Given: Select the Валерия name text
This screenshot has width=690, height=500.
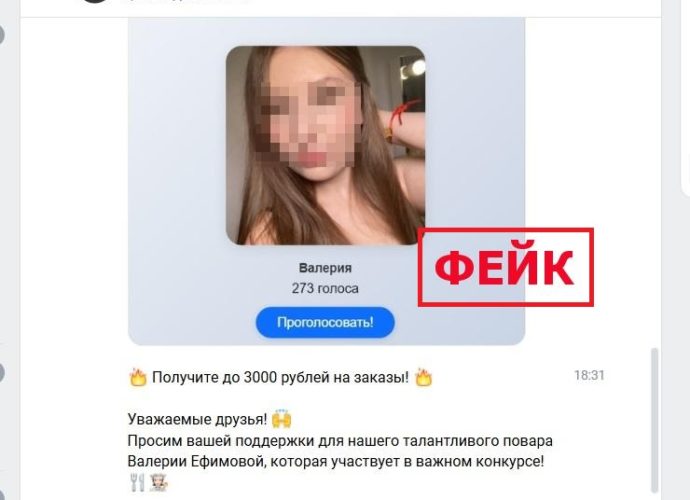Looking at the screenshot, I should 325,268.
